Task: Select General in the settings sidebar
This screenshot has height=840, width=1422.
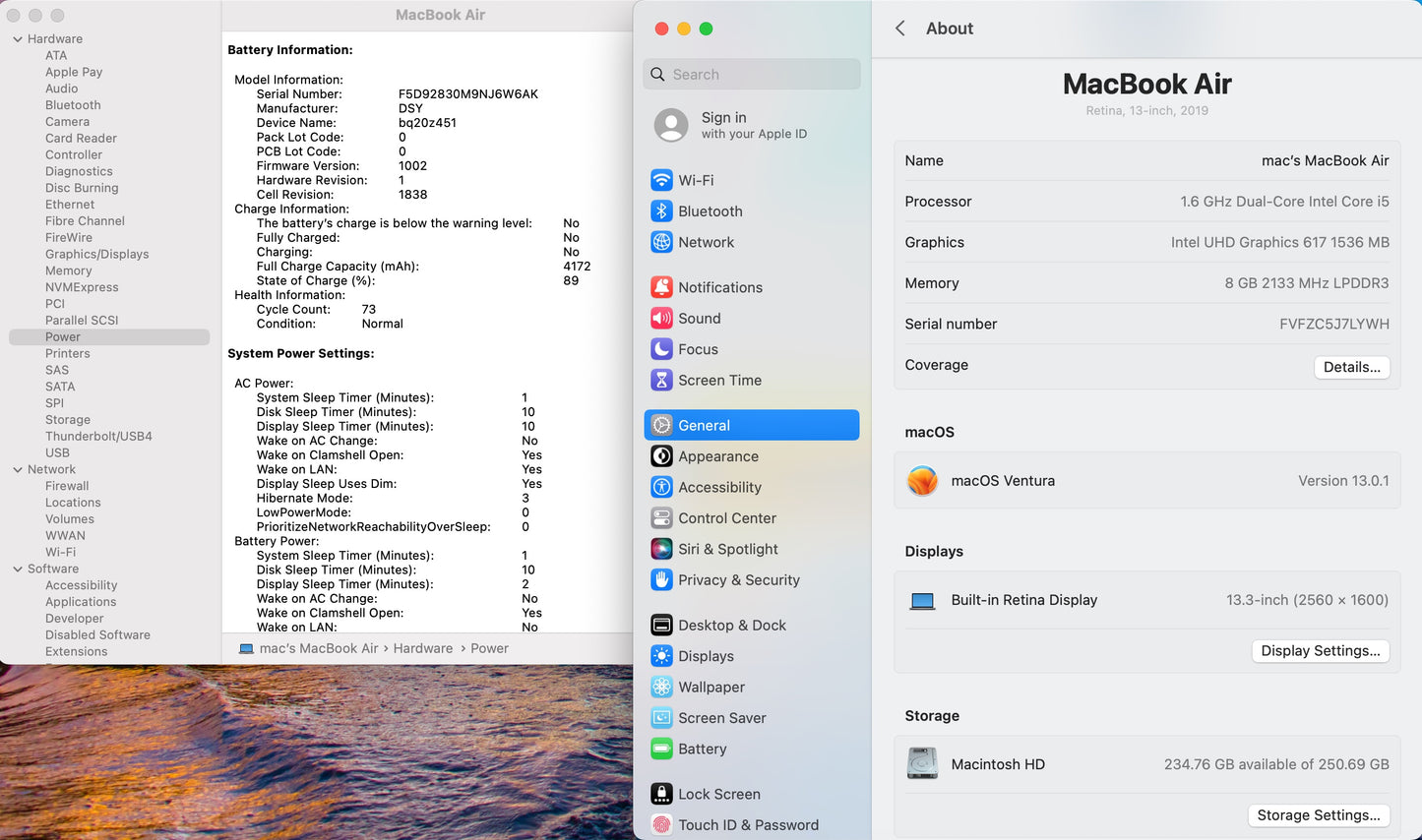Action: [x=704, y=425]
